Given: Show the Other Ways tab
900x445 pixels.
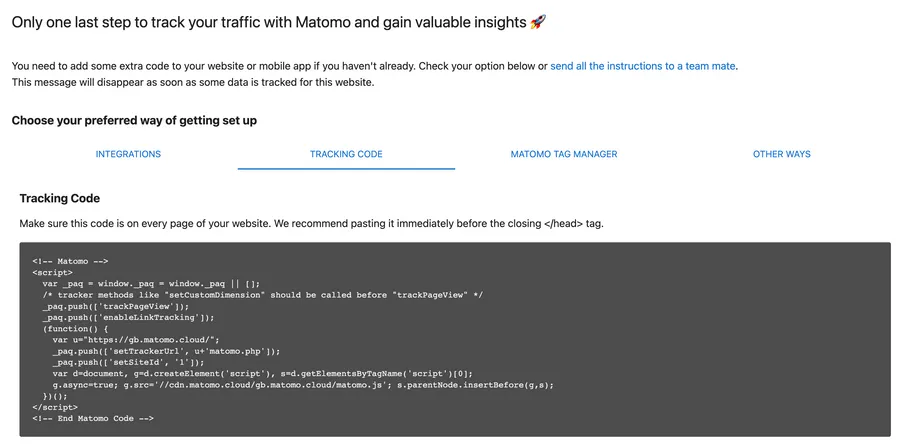Looking at the screenshot, I should tap(781, 154).
